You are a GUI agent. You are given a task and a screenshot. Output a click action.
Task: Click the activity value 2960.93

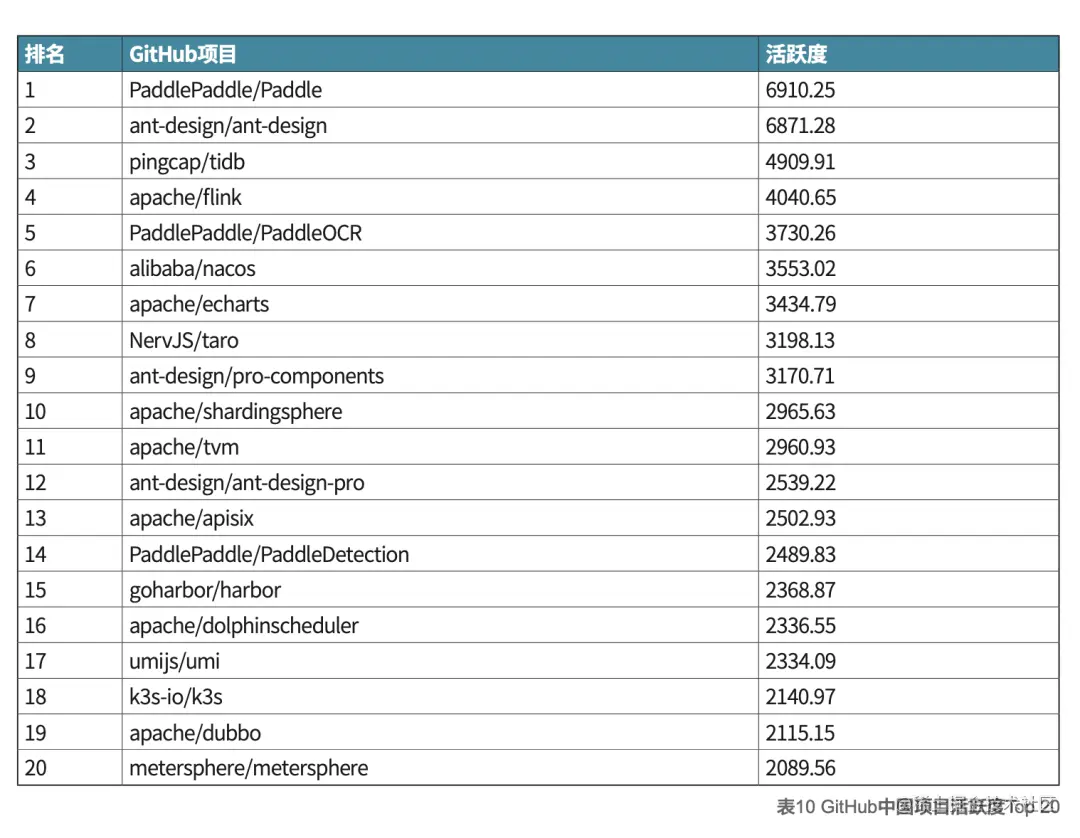(800, 447)
